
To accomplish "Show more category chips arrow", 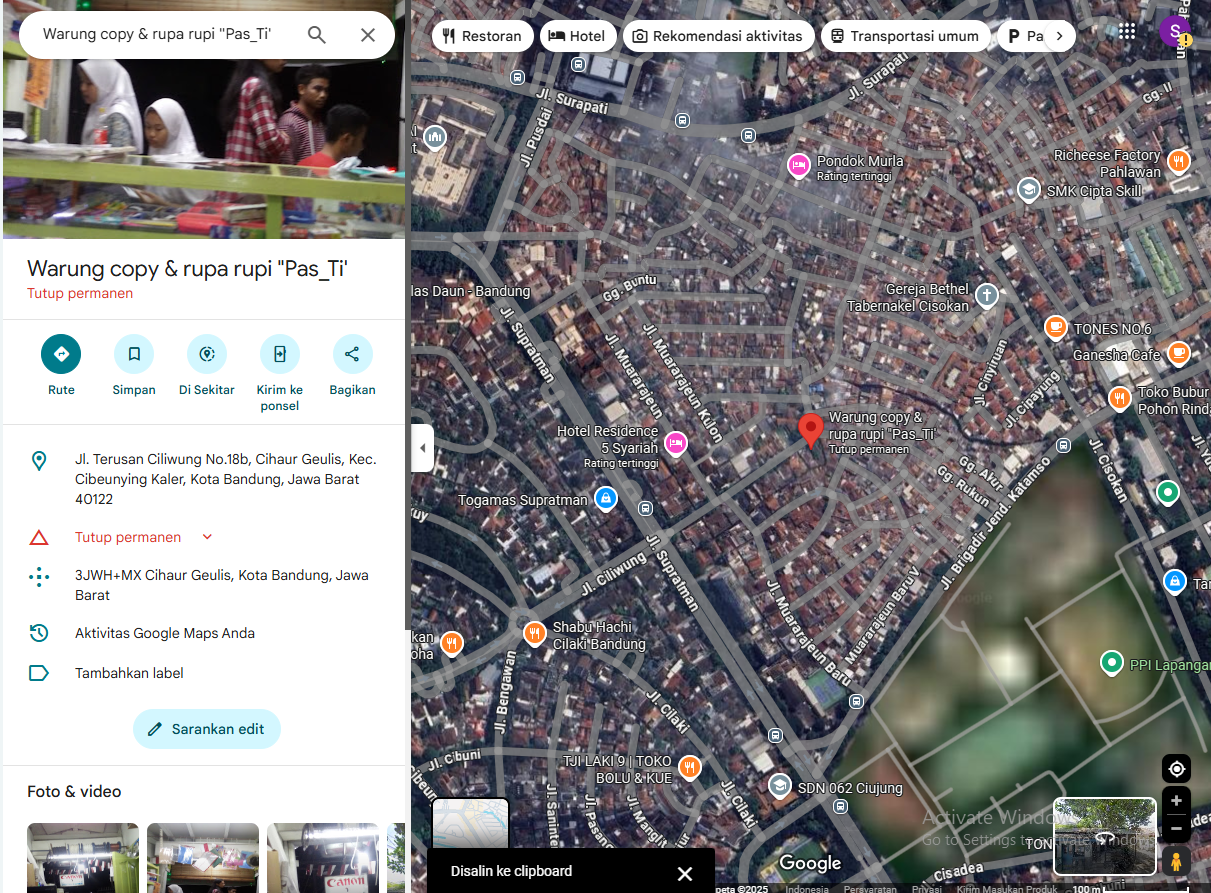I will pyautogui.click(x=1060, y=36).
